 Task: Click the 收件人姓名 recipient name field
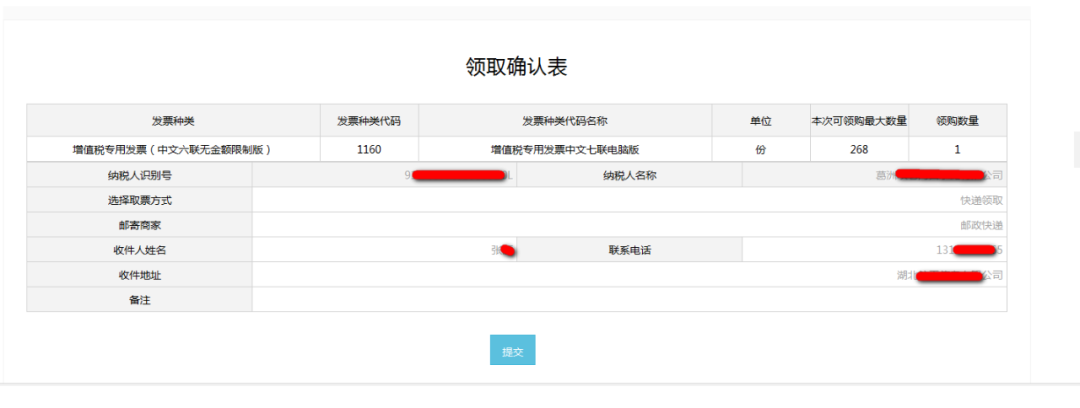384,250
